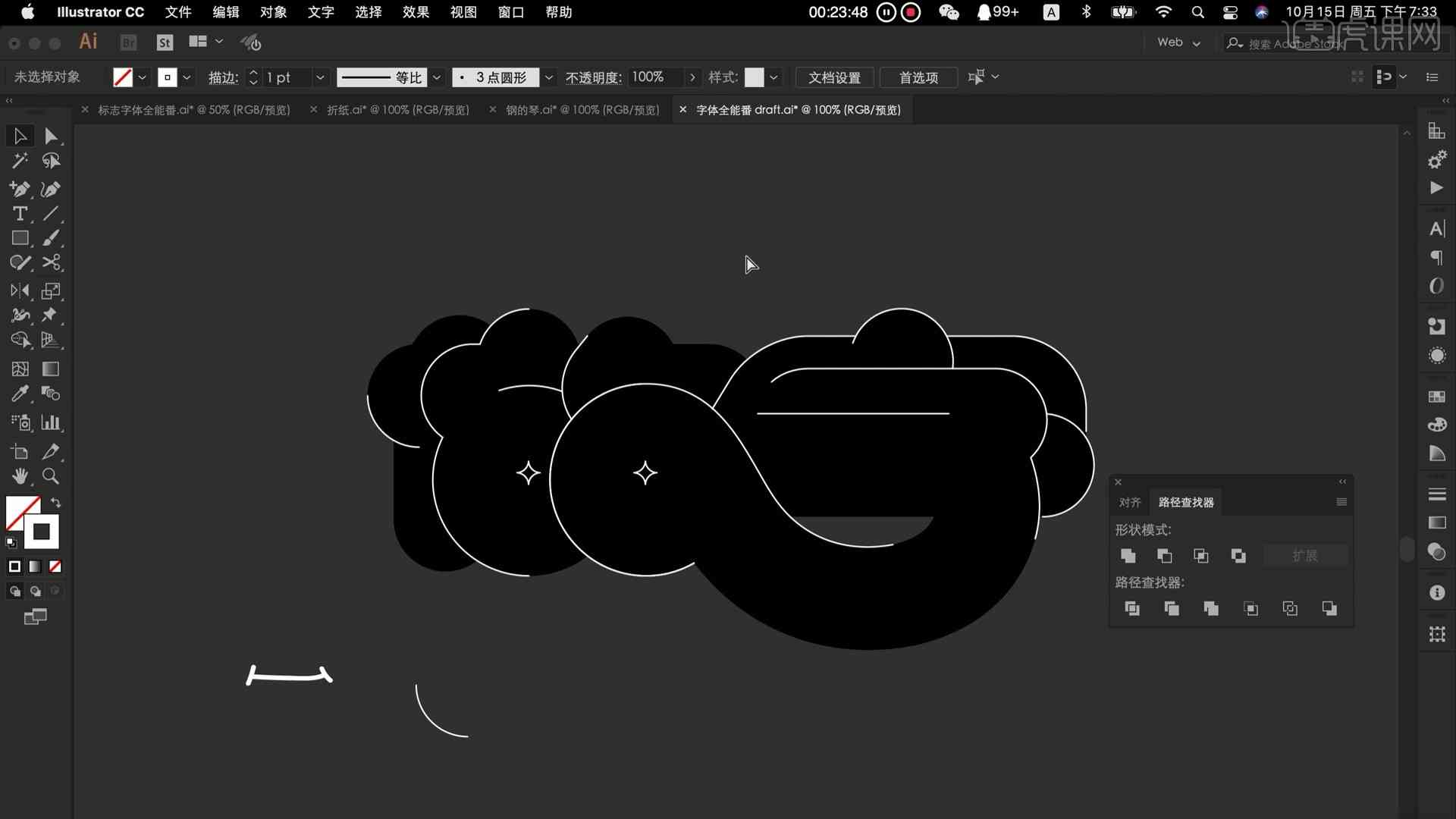
Task: Click 文档设置 button
Action: [834, 77]
